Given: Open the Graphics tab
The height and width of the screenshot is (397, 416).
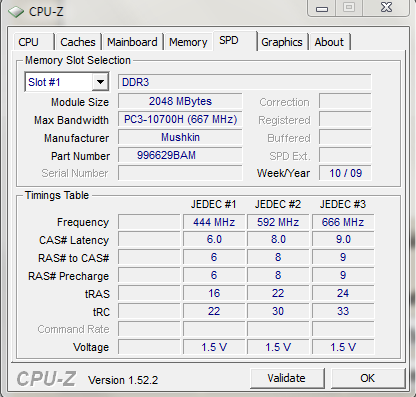Looking at the screenshot, I should click(282, 42).
